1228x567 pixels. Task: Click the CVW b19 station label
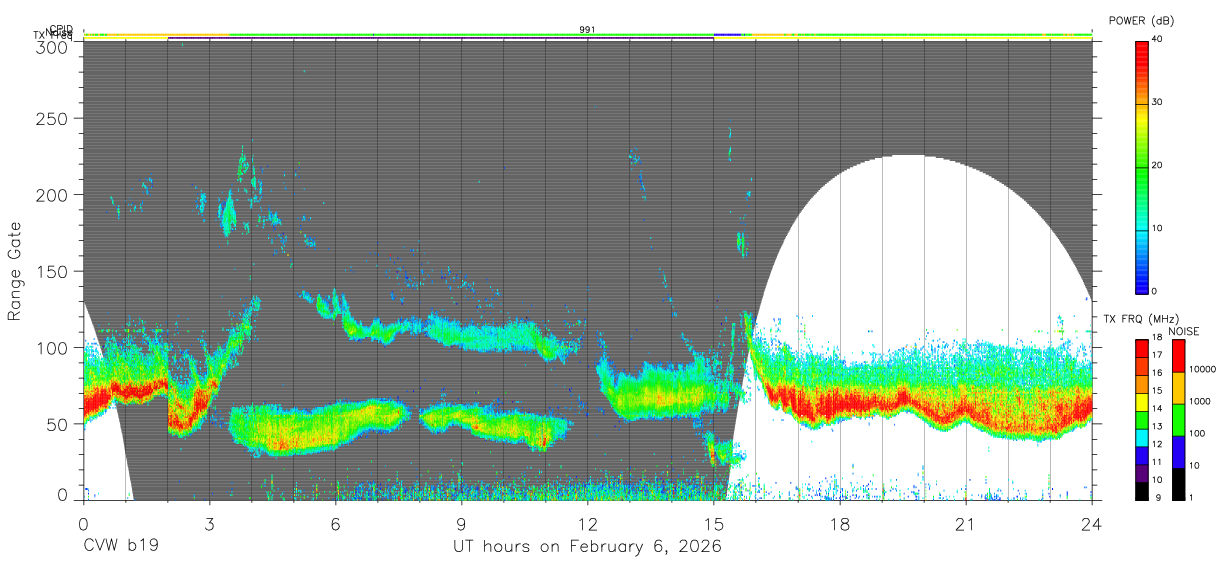tap(120, 546)
